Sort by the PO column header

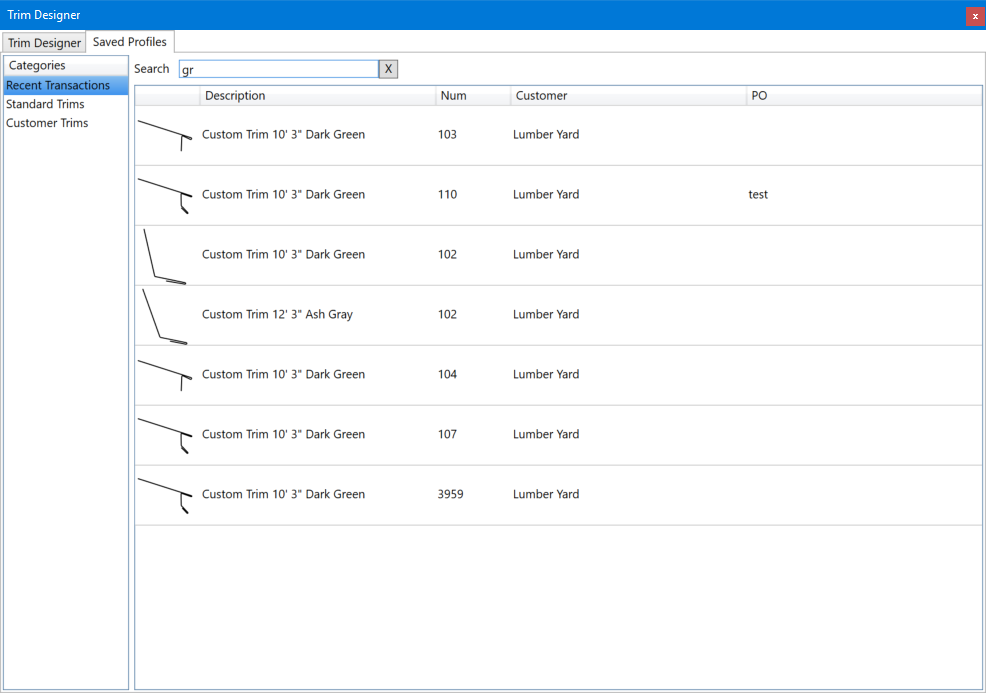tap(863, 96)
